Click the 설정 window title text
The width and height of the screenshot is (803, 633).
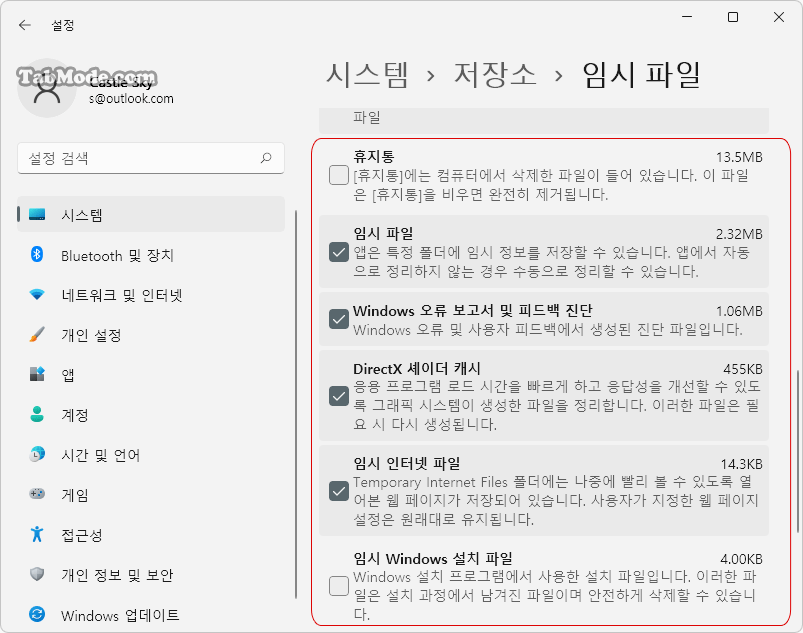point(63,25)
